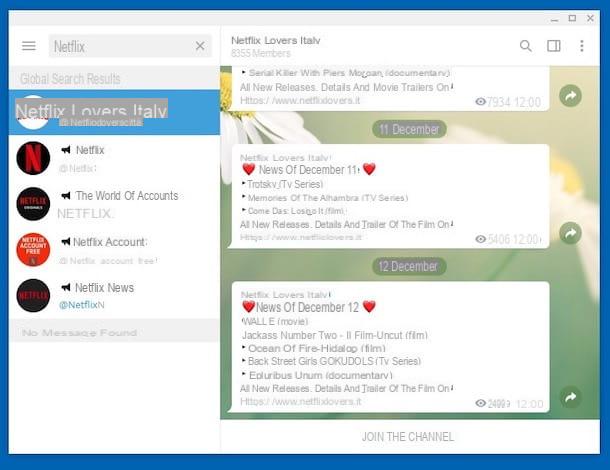Open the hamburger main menu
This screenshot has height=470, width=610.
[x=29, y=46]
